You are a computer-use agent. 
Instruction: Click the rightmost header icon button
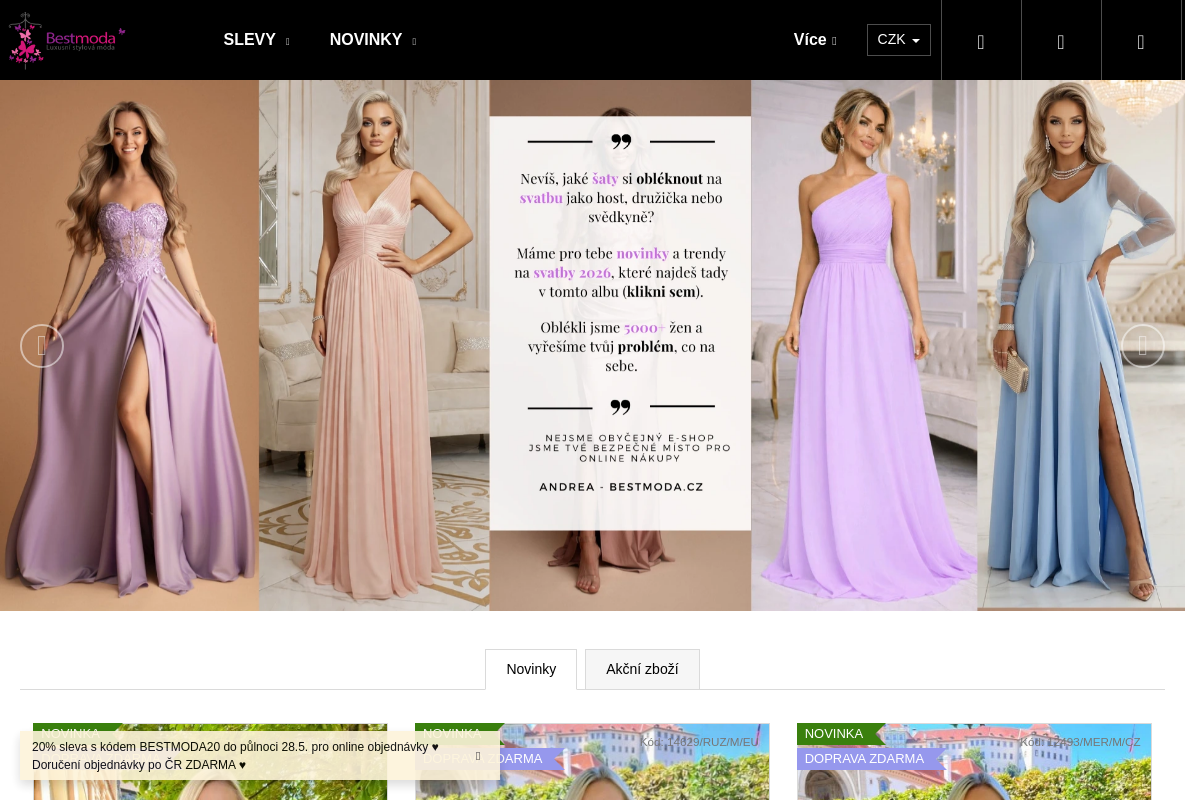click(x=1141, y=41)
